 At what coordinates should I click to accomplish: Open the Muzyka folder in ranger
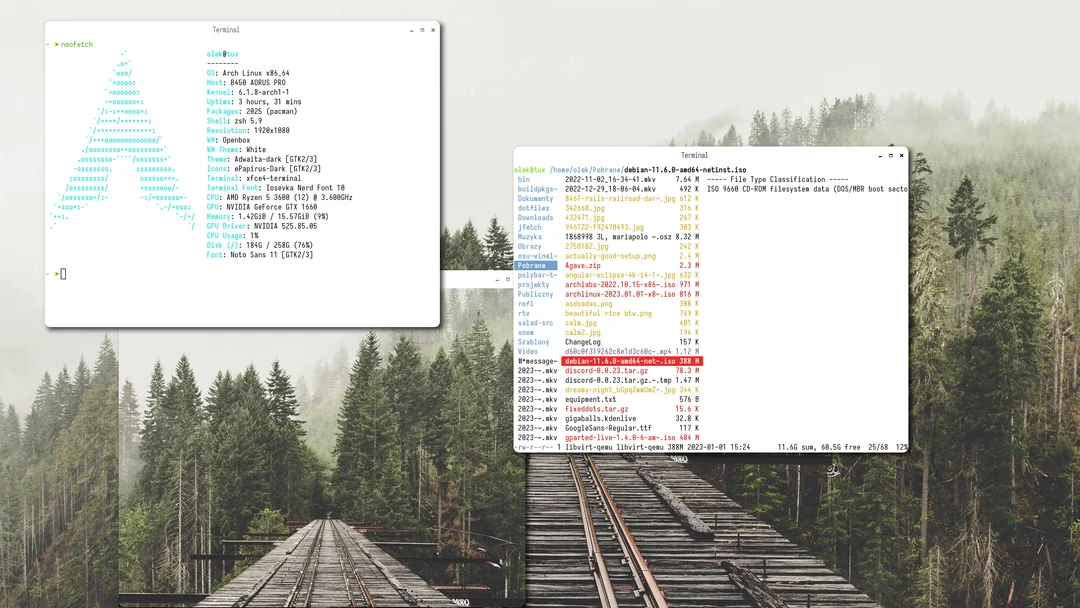coord(537,236)
